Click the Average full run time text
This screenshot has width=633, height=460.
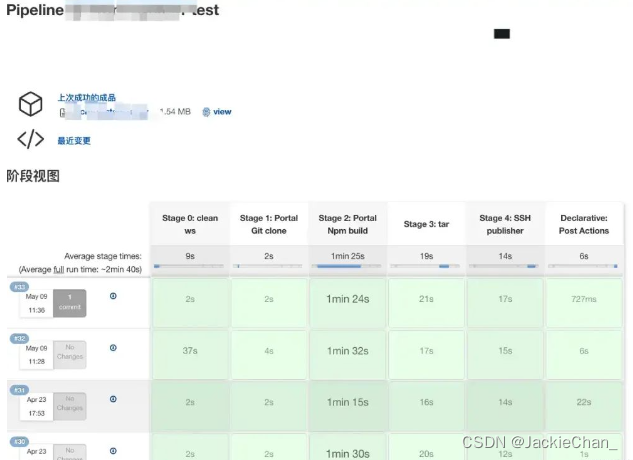pos(80,269)
